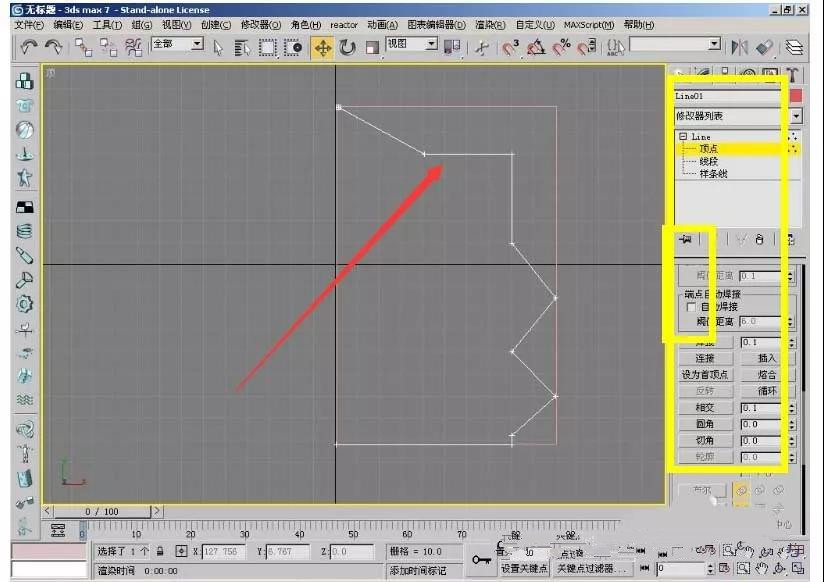Toggle the Angle Snap icon
Viewport: 824px width, 582px height.
536,48
